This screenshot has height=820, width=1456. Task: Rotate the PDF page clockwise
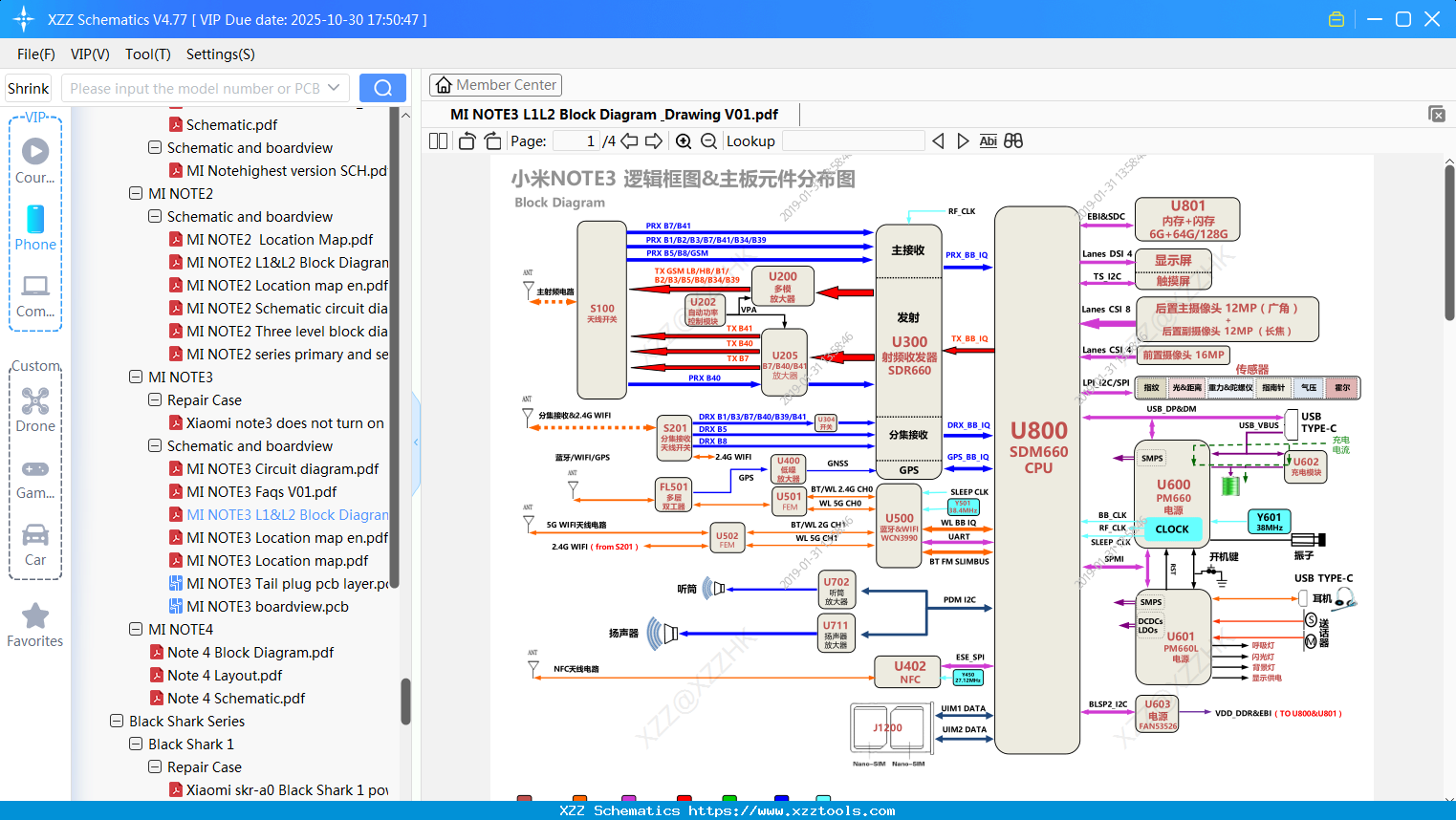[492, 140]
